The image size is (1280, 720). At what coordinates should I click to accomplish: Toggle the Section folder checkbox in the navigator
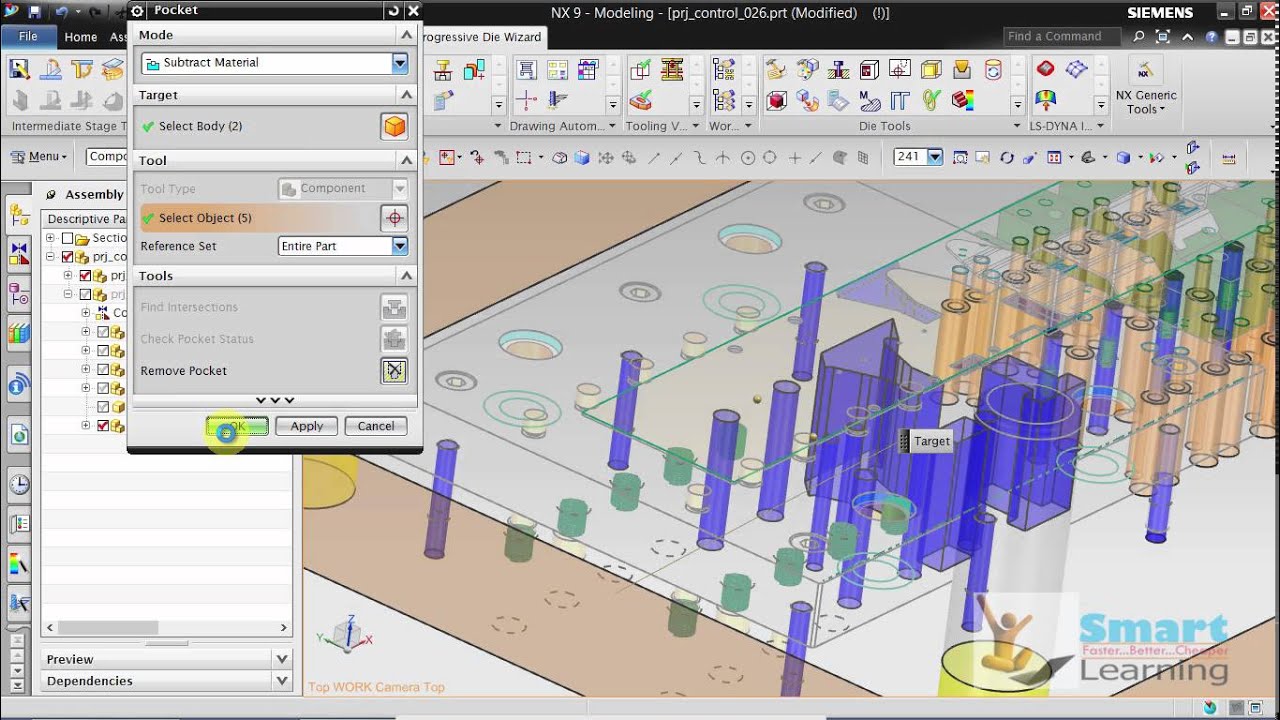[x=67, y=238]
